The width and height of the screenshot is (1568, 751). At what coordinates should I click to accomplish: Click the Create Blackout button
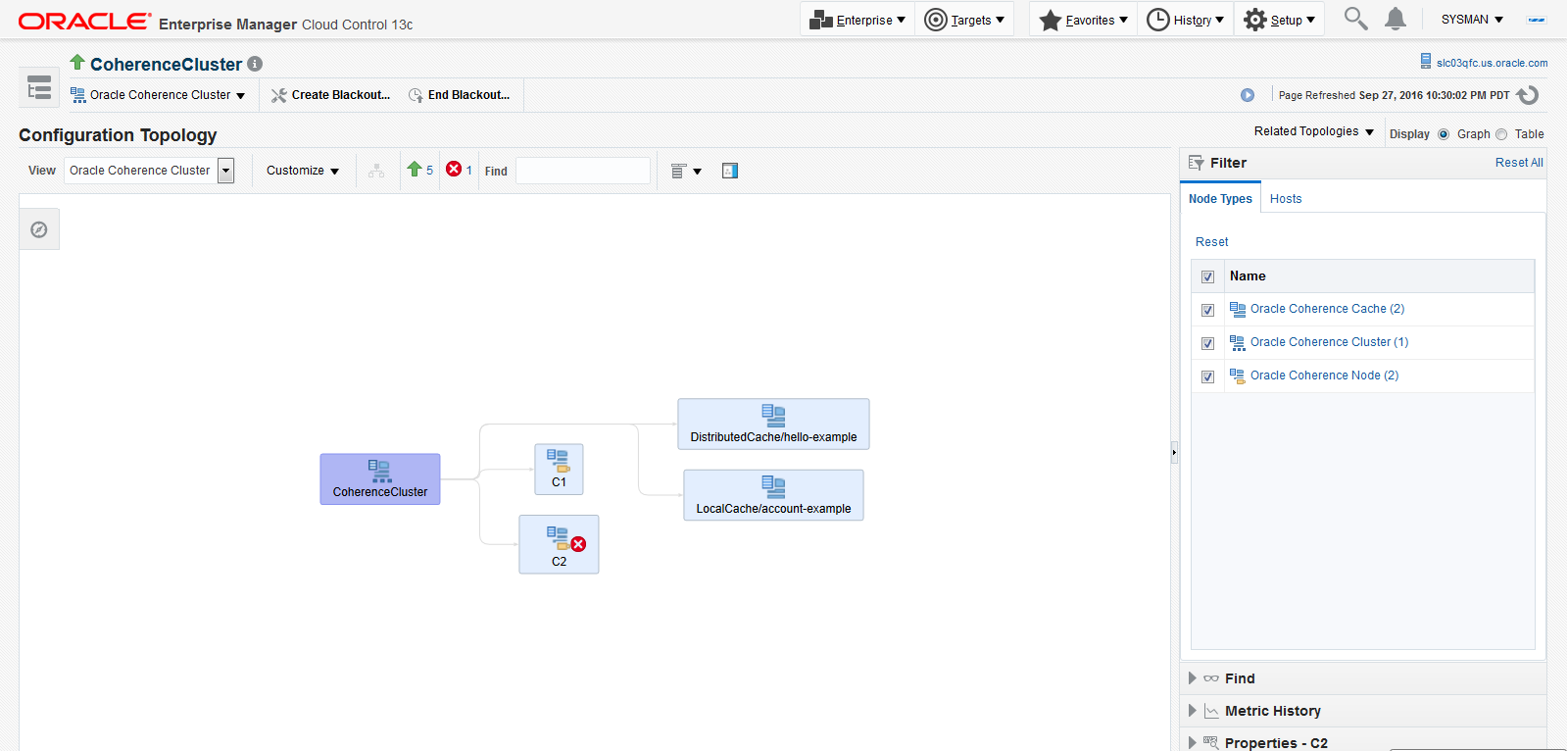point(330,95)
